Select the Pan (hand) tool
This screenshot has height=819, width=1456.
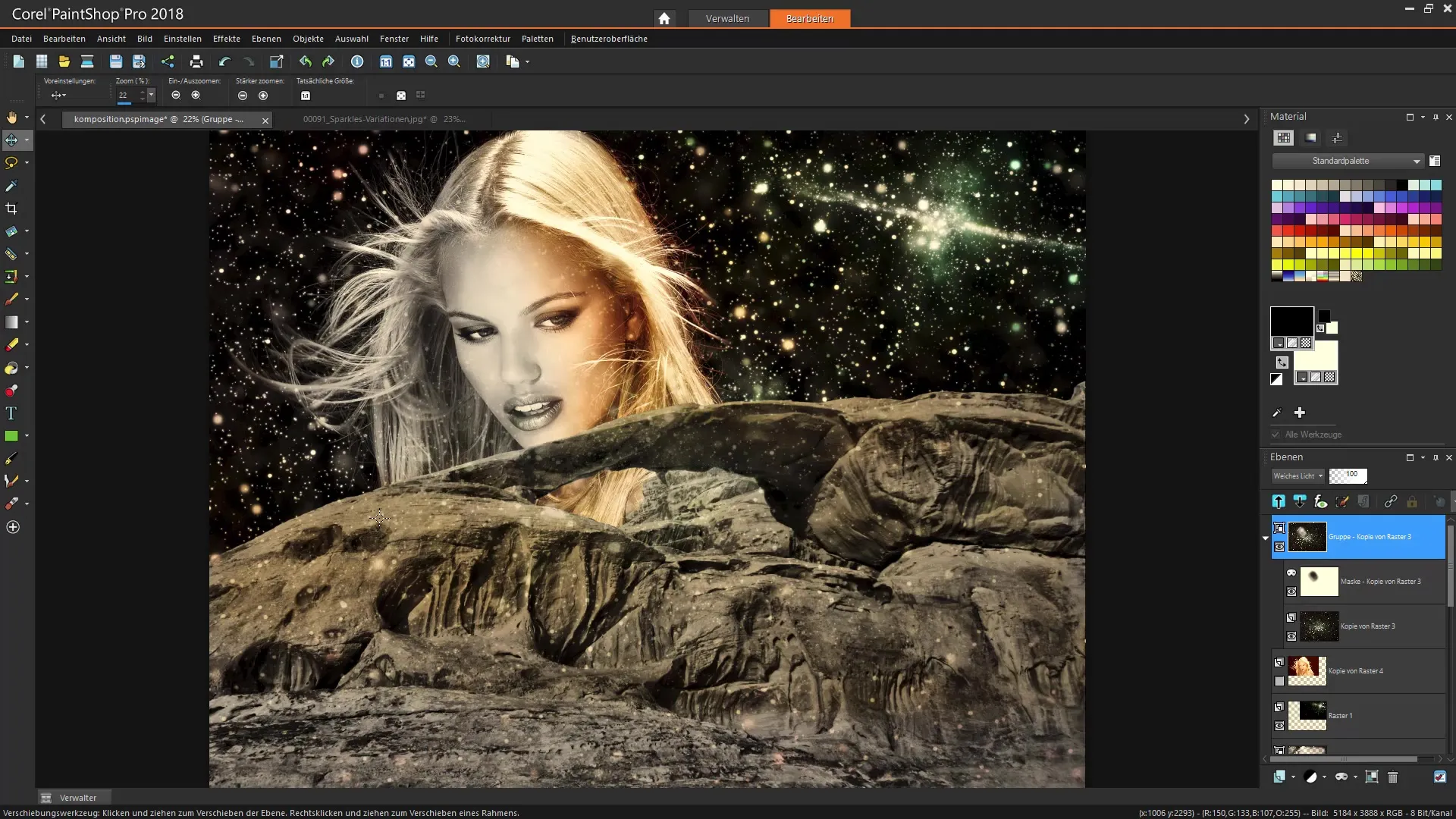pyautogui.click(x=11, y=118)
